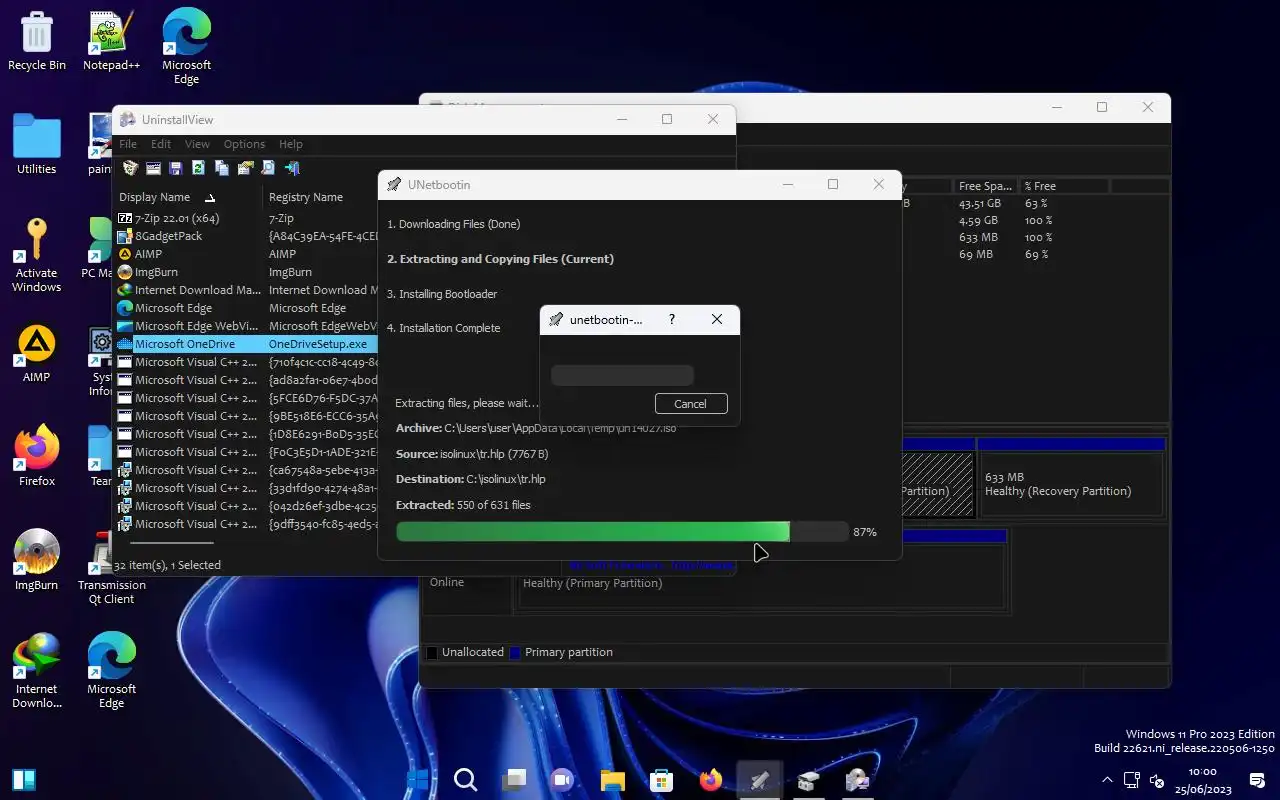Click the Exit door icon in UninstallView toolbar
Image resolution: width=1280 pixels, height=800 pixels.
click(x=292, y=168)
